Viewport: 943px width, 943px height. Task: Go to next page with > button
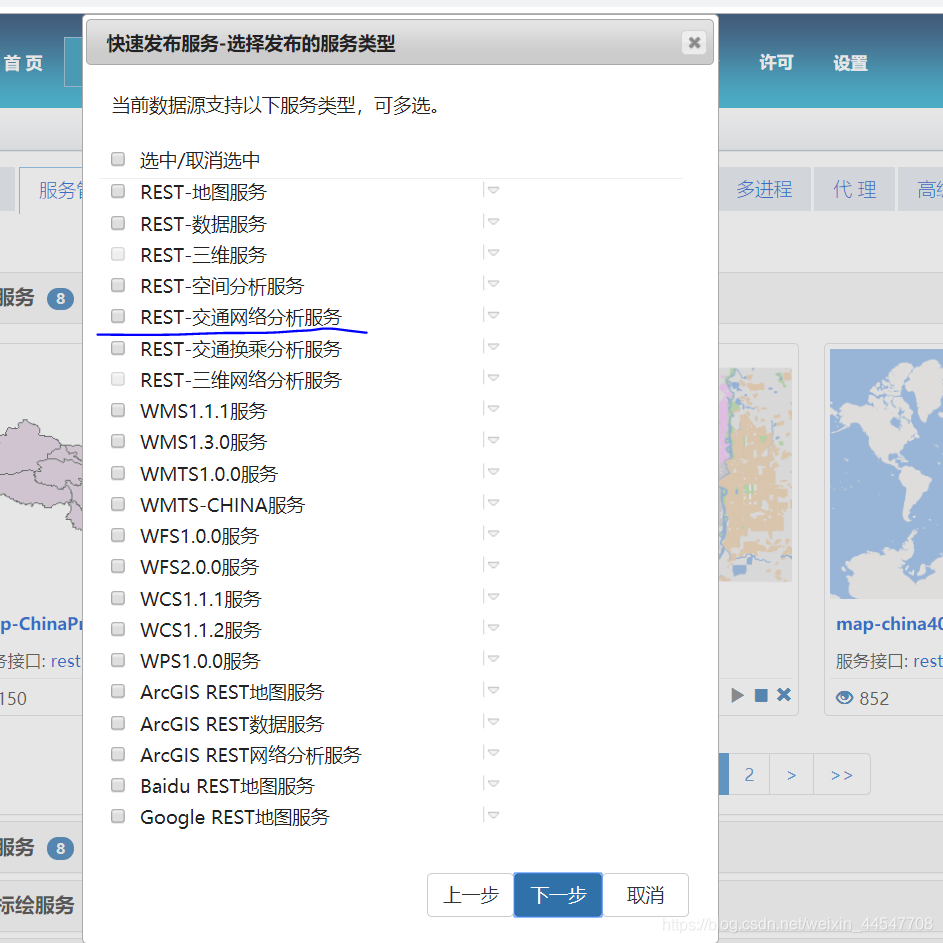coord(791,774)
